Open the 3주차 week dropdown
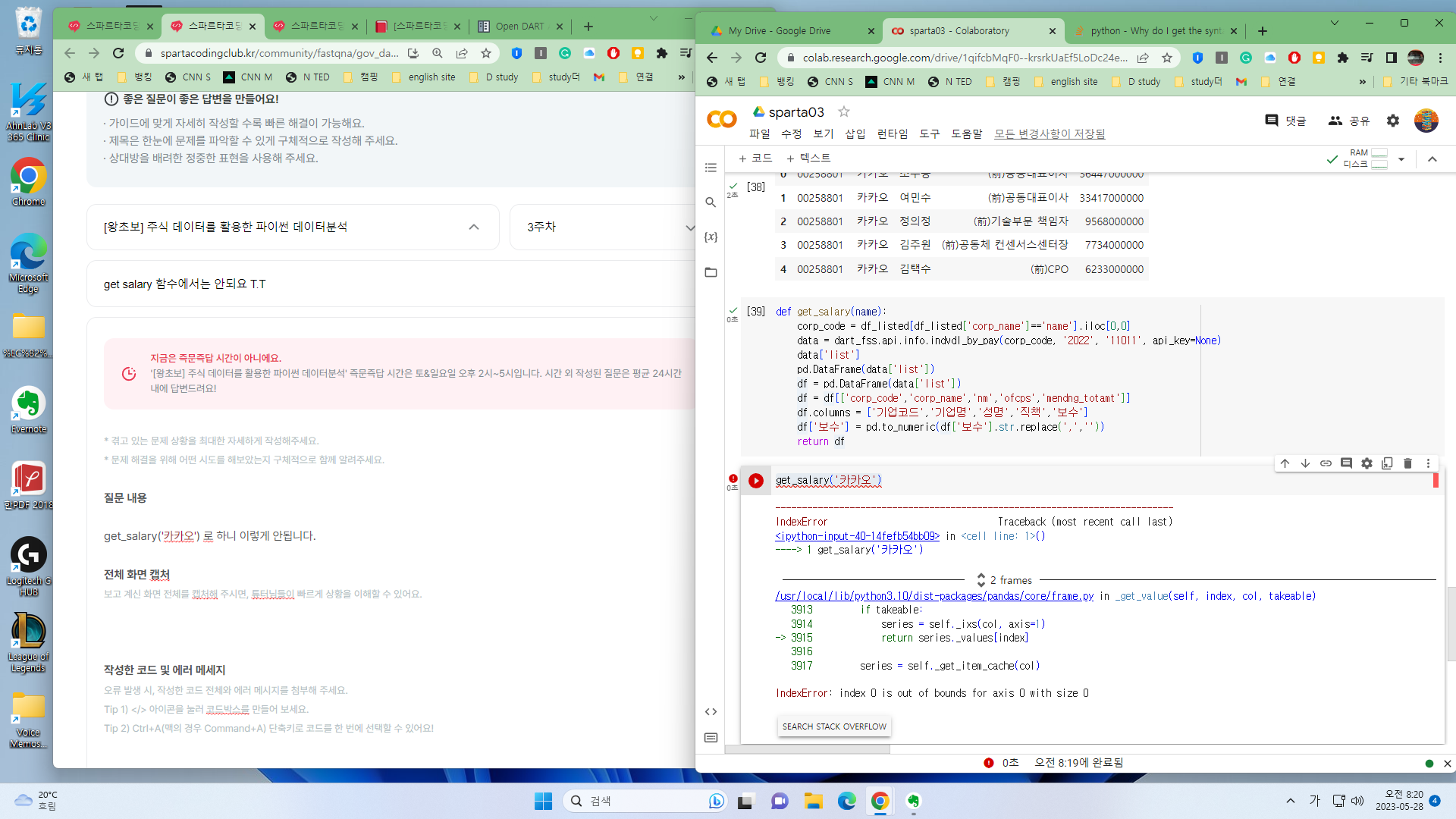Viewport: 1456px width, 819px height. (604, 227)
